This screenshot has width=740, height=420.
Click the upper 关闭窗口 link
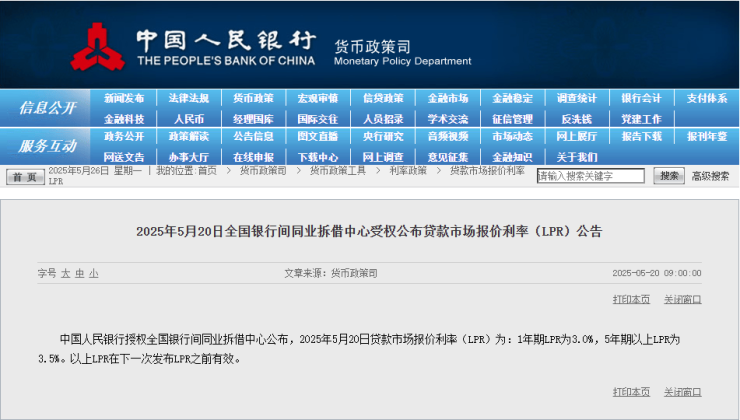682,299
